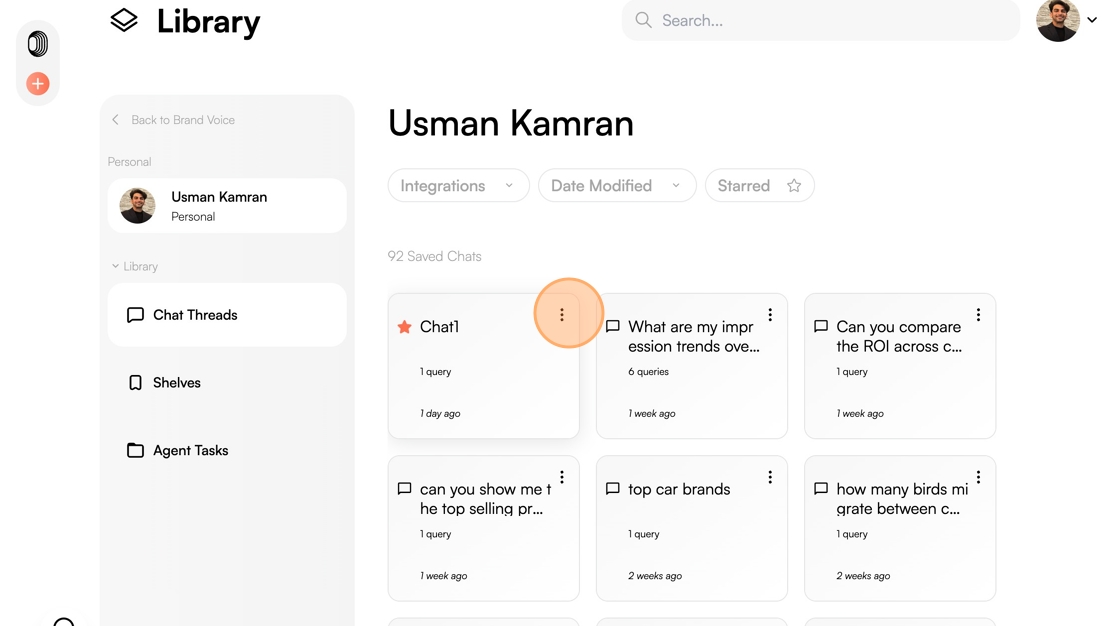Viewport: 1120px width, 626px height.
Task: Go back to Brand Voice
Action: point(174,120)
